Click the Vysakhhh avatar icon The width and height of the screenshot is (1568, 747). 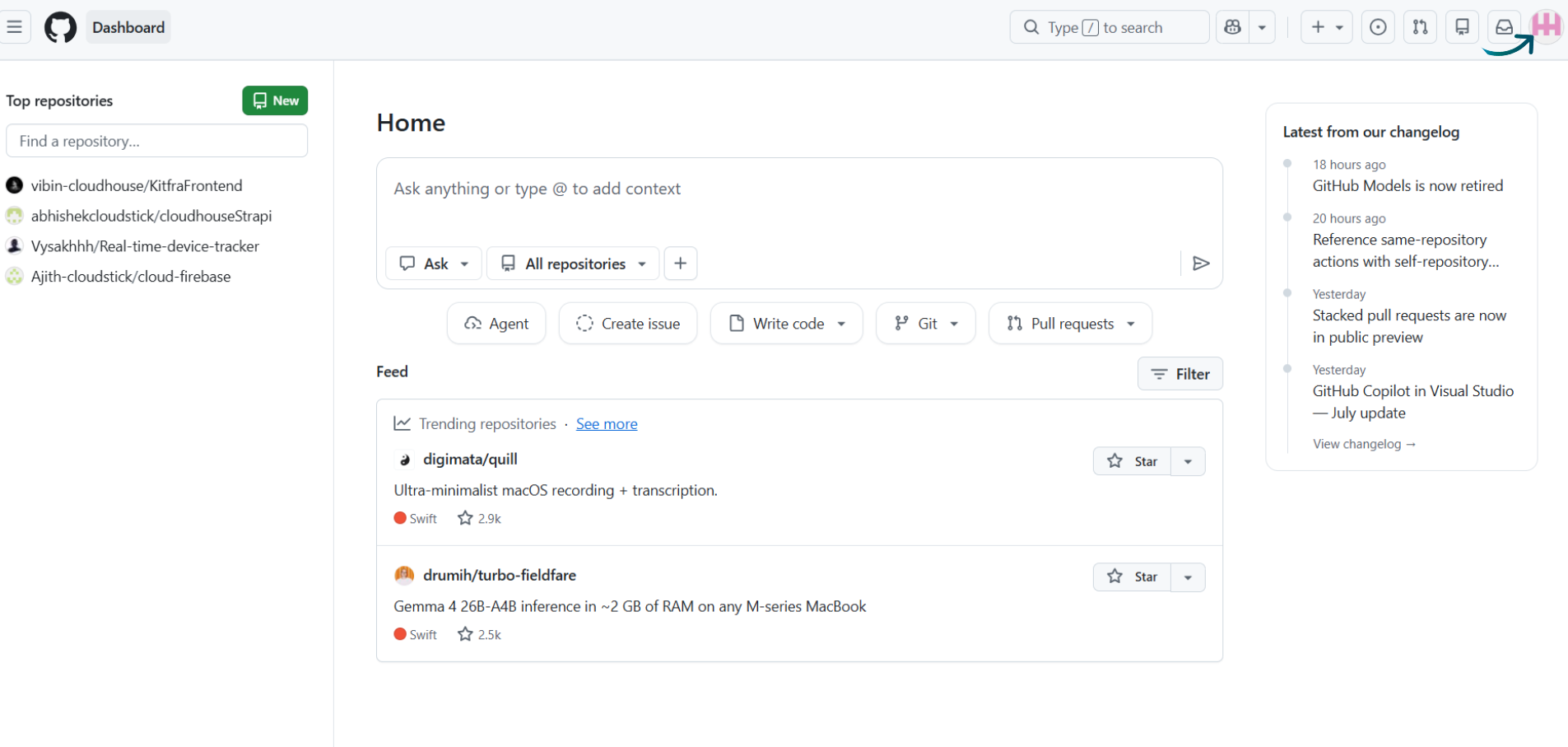point(14,246)
